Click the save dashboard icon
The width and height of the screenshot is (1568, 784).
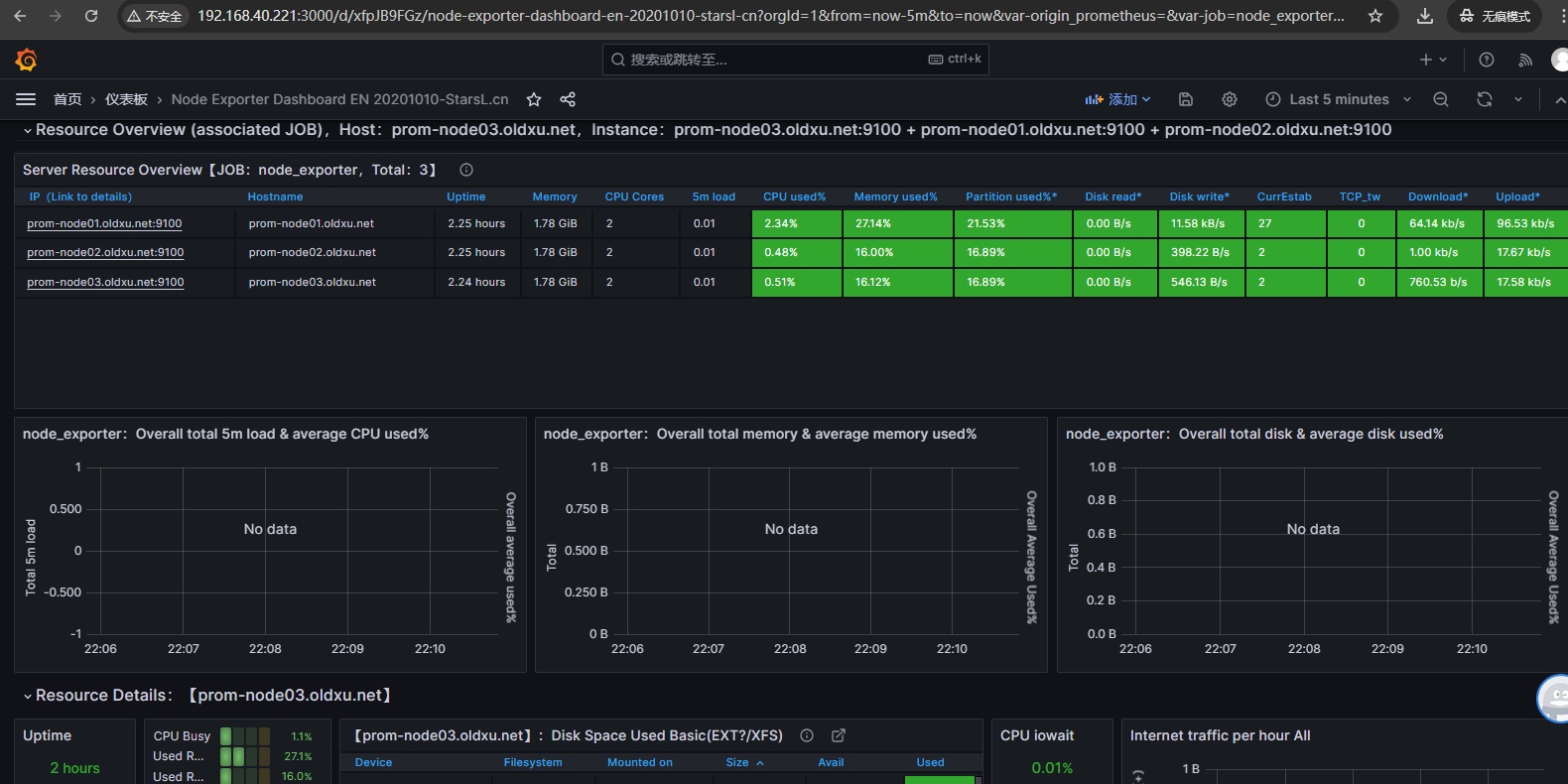point(1185,99)
